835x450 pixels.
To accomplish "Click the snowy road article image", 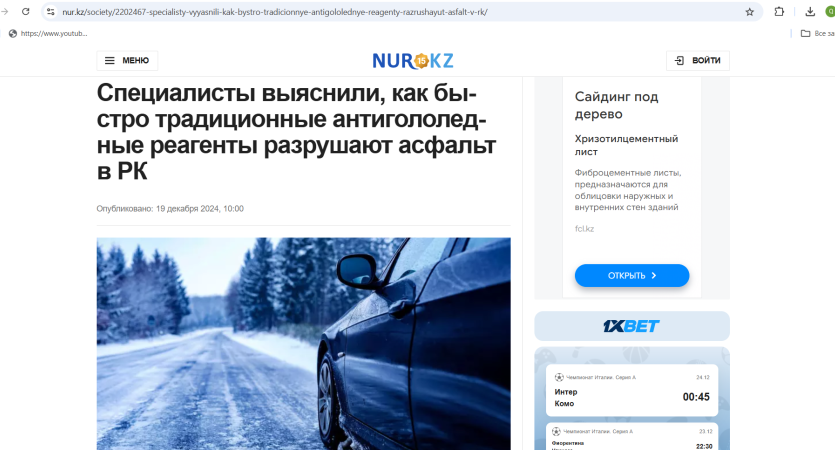I will (304, 343).
